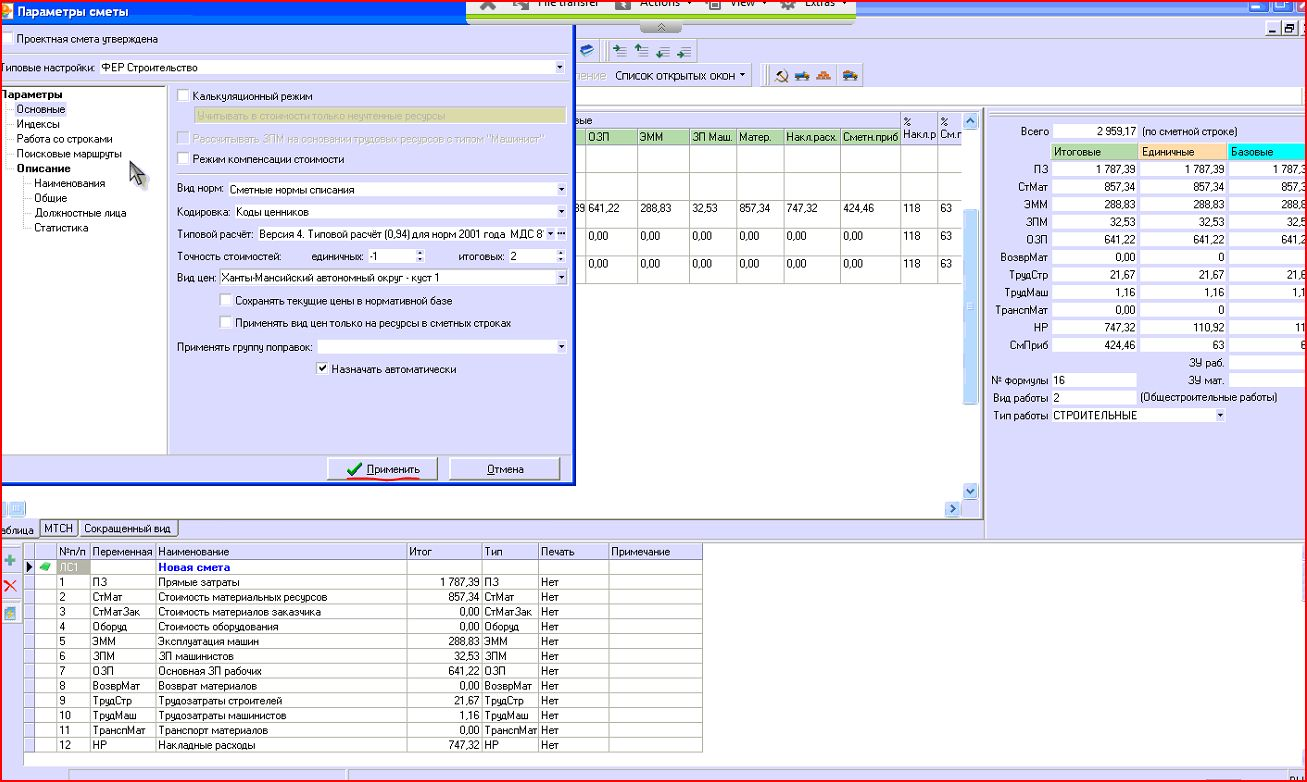Click the disabled Рассчитывать ЗПМ checkbox
The width and height of the screenshot is (1307, 782).
[x=183, y=138]
